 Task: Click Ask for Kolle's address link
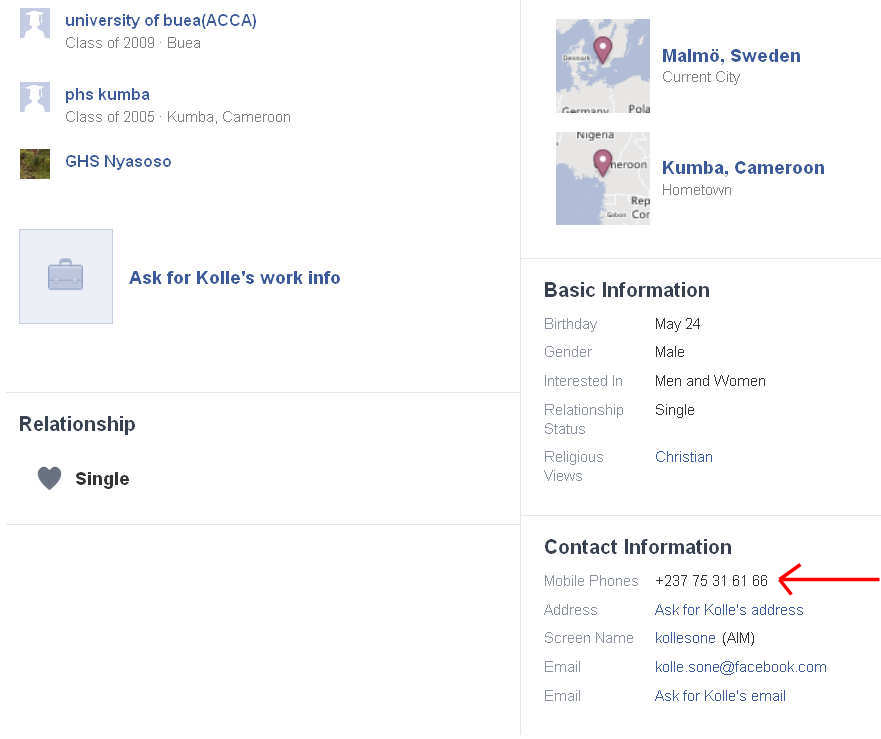pyautogui.click(x=729, y=610)
